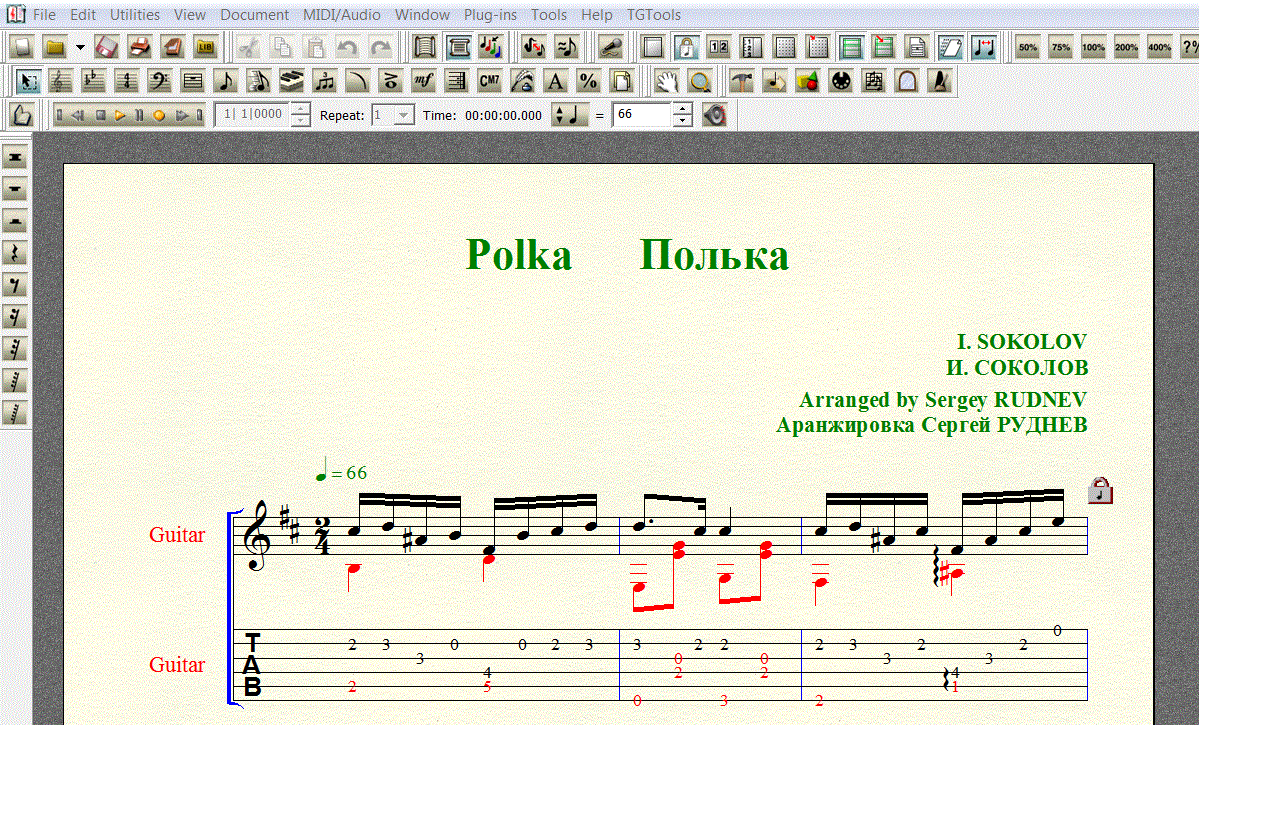Set zoom to 75%
The image size is (1274, 817).
[x=1061, y=47]
